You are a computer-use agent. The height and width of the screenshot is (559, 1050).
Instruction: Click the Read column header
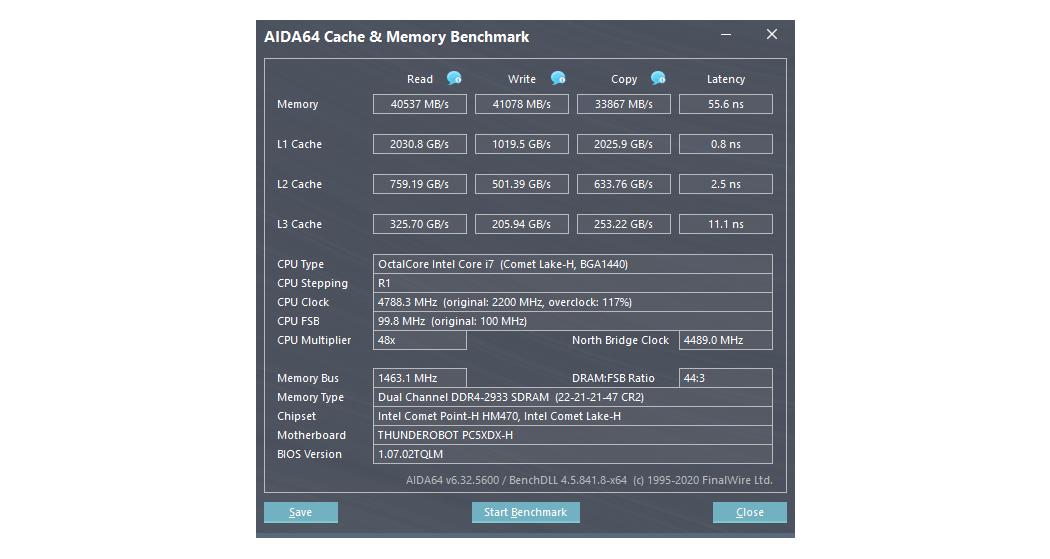(420, 79)
